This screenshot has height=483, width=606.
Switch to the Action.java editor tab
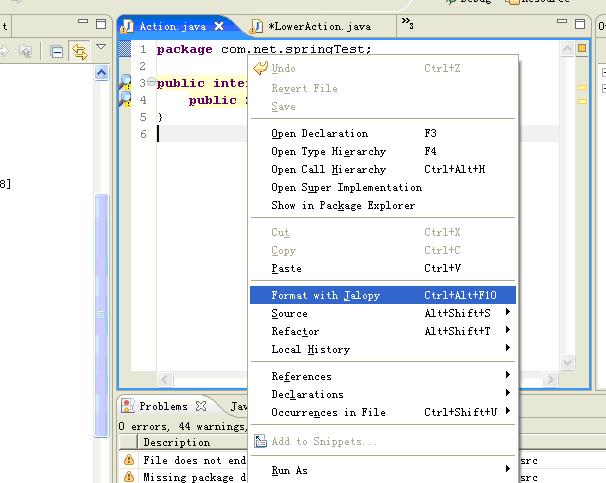[x=173, y=26]
